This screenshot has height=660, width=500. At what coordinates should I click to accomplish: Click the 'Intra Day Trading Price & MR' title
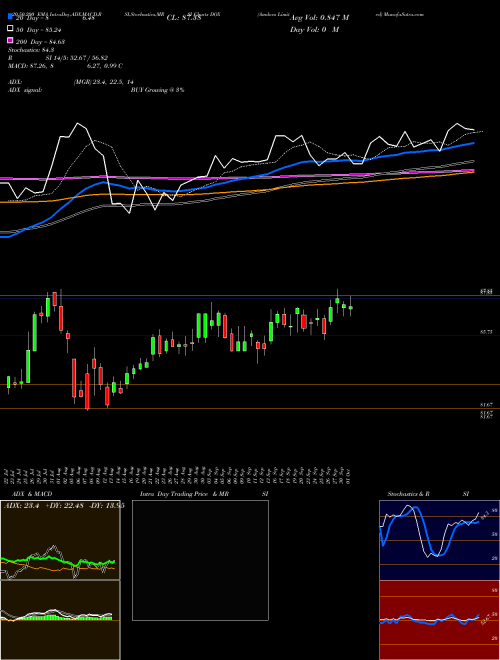click(x=184, y=494)
